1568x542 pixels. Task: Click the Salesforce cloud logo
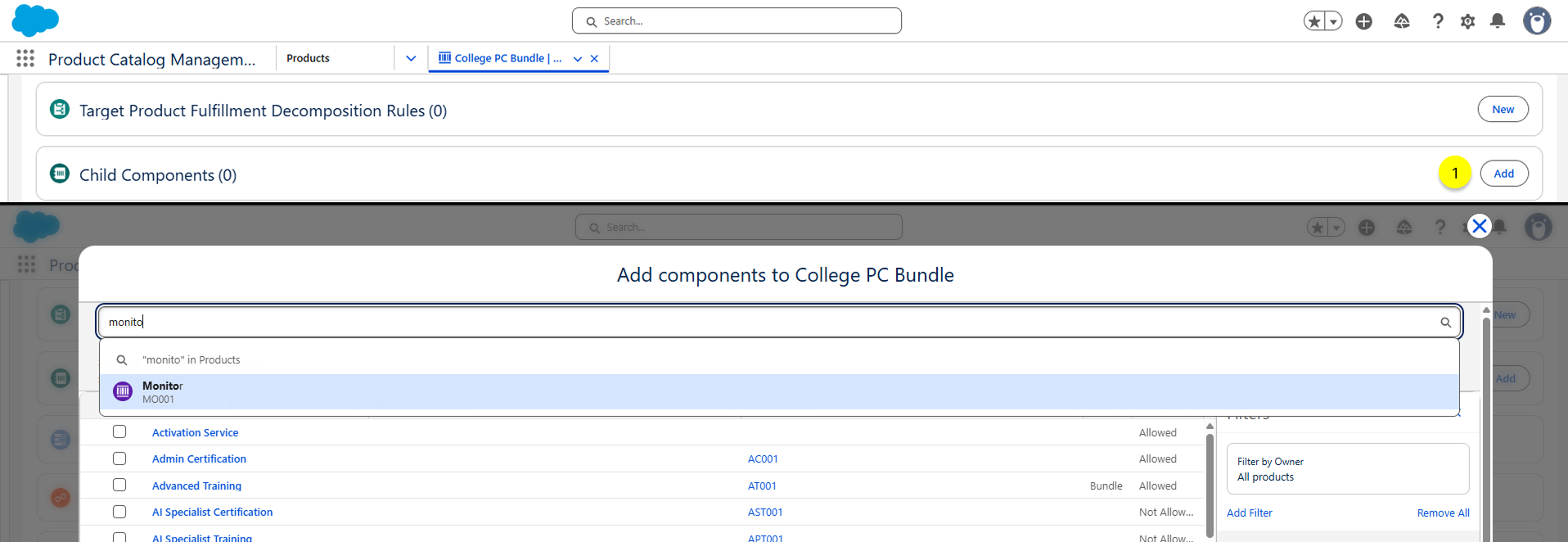point(35,20)
